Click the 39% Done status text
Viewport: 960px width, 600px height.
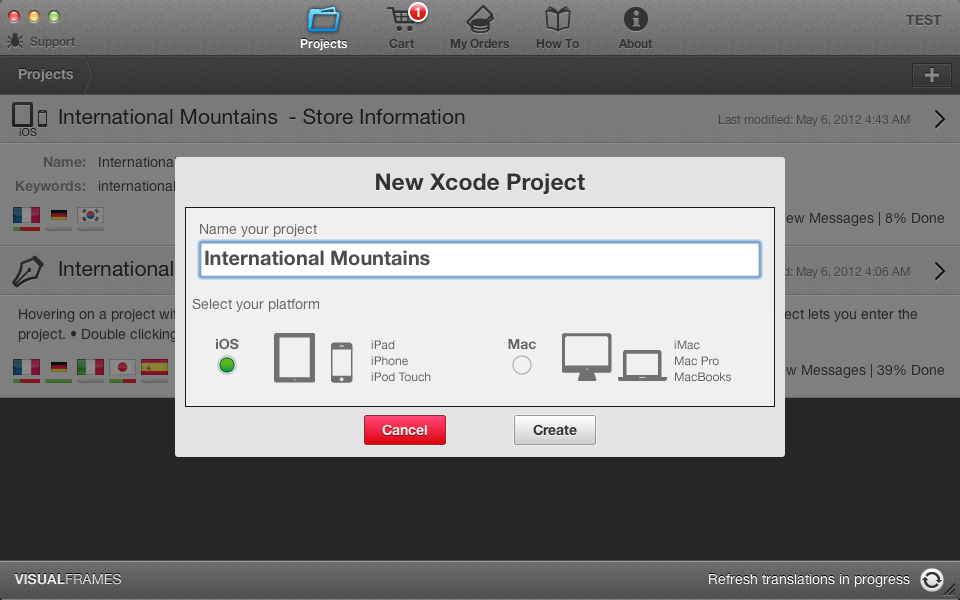tap(910, 370)
